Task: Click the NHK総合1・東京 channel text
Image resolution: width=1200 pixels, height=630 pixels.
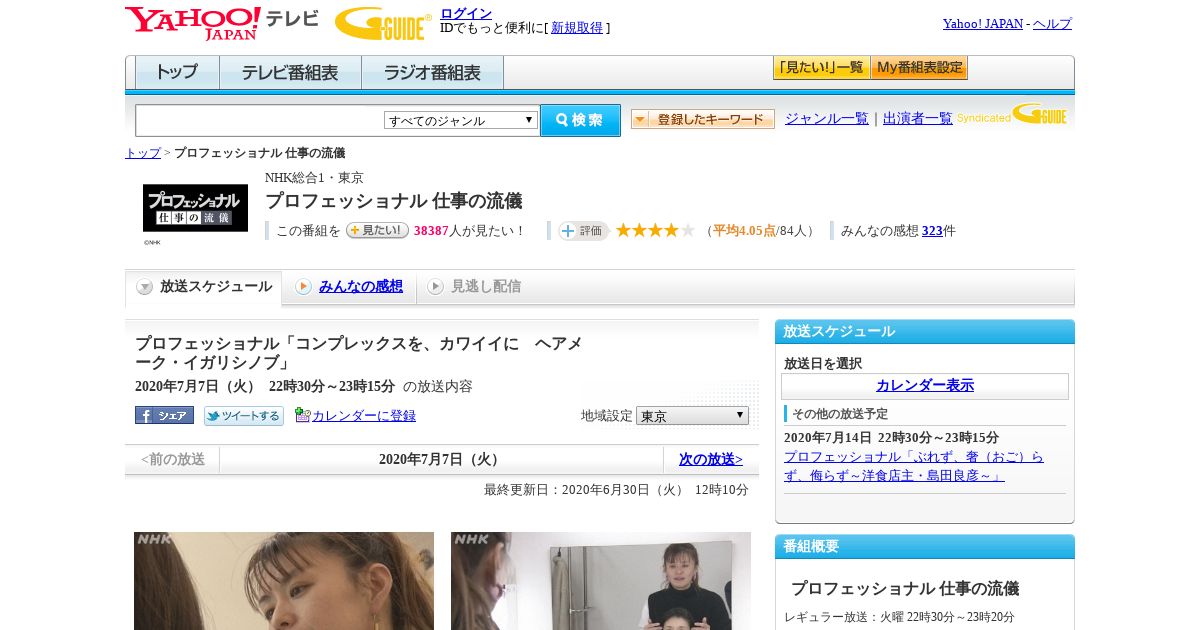Action: [314, 178]
